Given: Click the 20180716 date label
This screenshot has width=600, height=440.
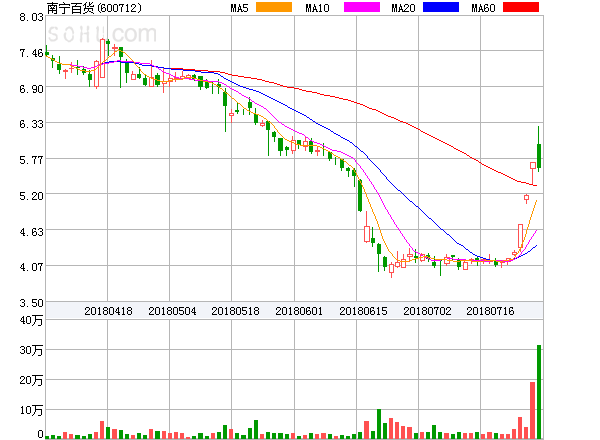Looking at the screenshot, I should click(x=490, y=311).
